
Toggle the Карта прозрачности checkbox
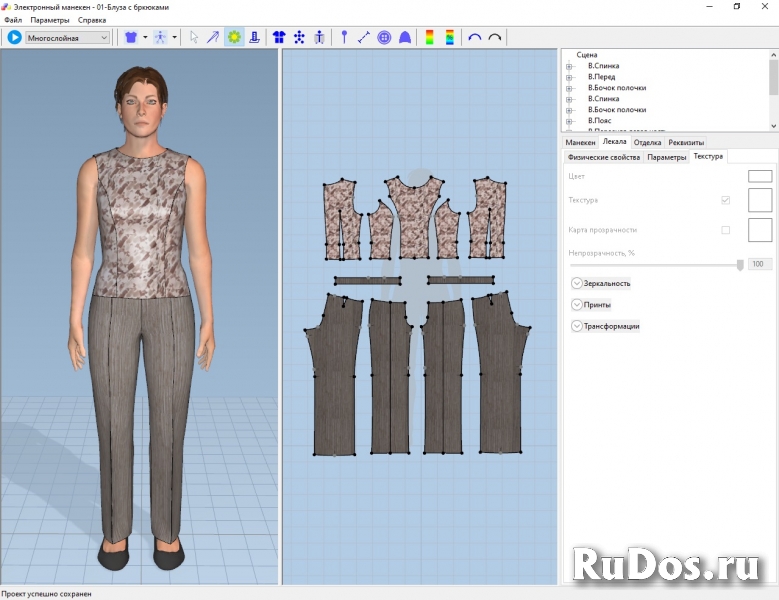(x=725, y=230)
